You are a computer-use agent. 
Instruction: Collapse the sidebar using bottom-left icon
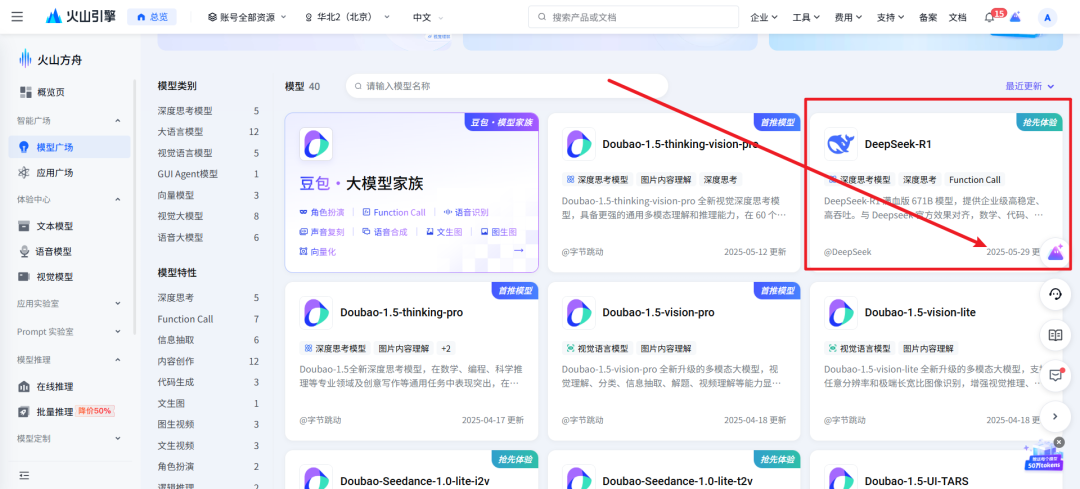25,475
